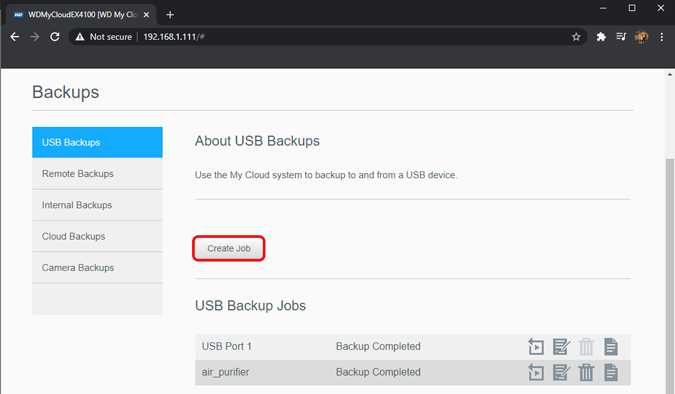
Task: Select the WDMyCloudEX4100 browser tab
Action: pyautogui.click(x=81, y=15)
